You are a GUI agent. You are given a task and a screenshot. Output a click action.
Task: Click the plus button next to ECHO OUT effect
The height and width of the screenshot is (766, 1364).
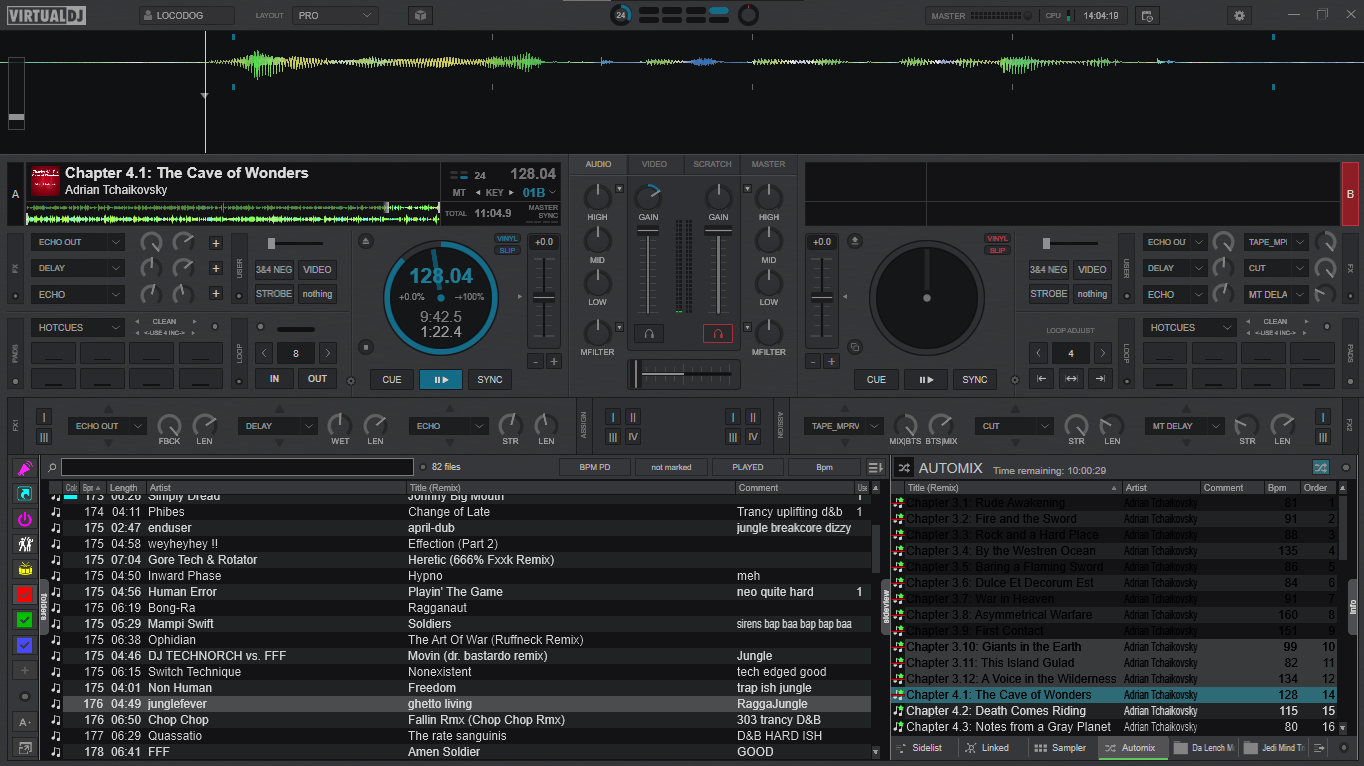click(x=215, y=242)
